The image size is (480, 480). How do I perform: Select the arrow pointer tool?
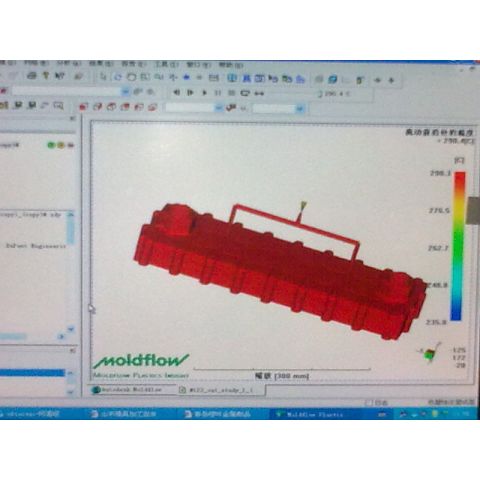coord(103,77)
